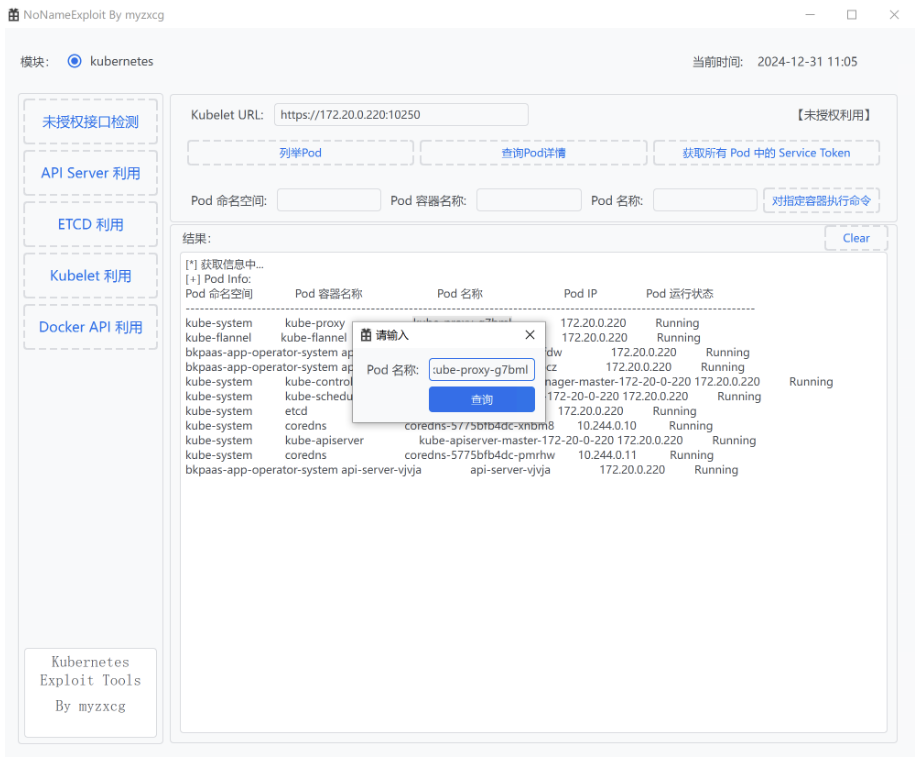This screenshot has width=921, height=762.
Task: Click coredns-5775bfb4dc-pmrhw pod name
Action: 479,455
